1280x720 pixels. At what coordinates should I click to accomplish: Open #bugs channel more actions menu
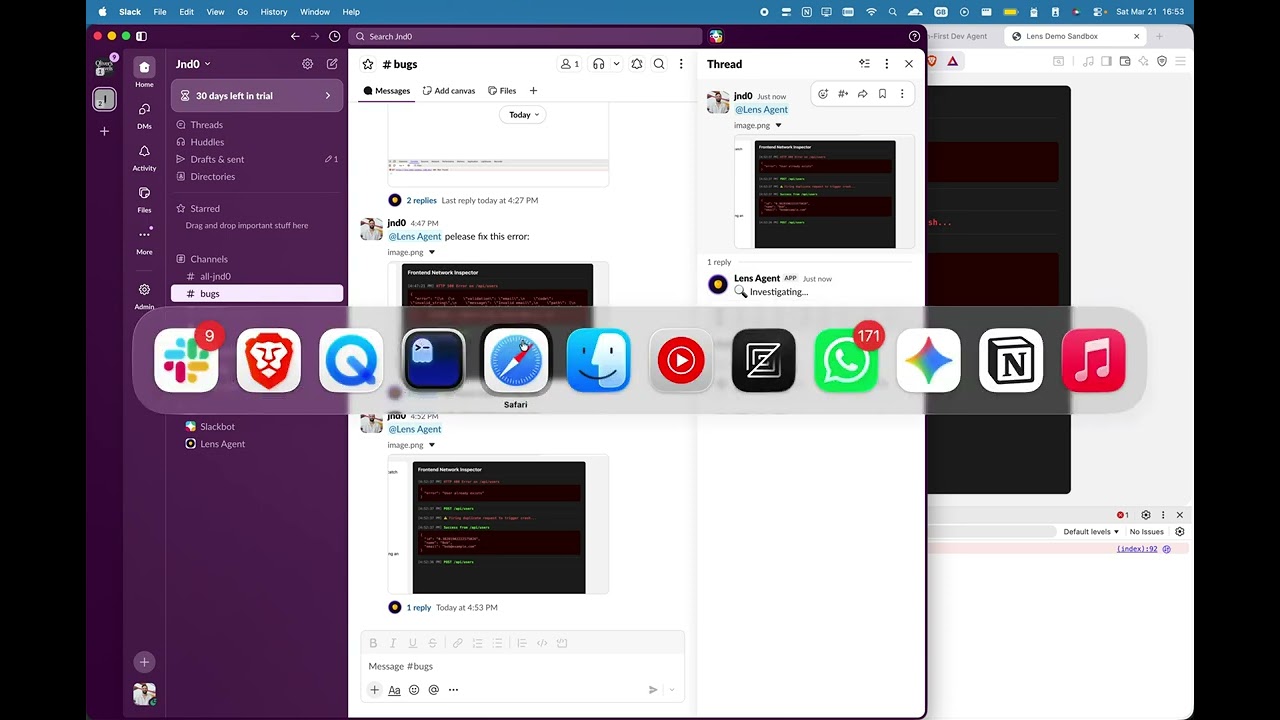(x=681, y=64)
